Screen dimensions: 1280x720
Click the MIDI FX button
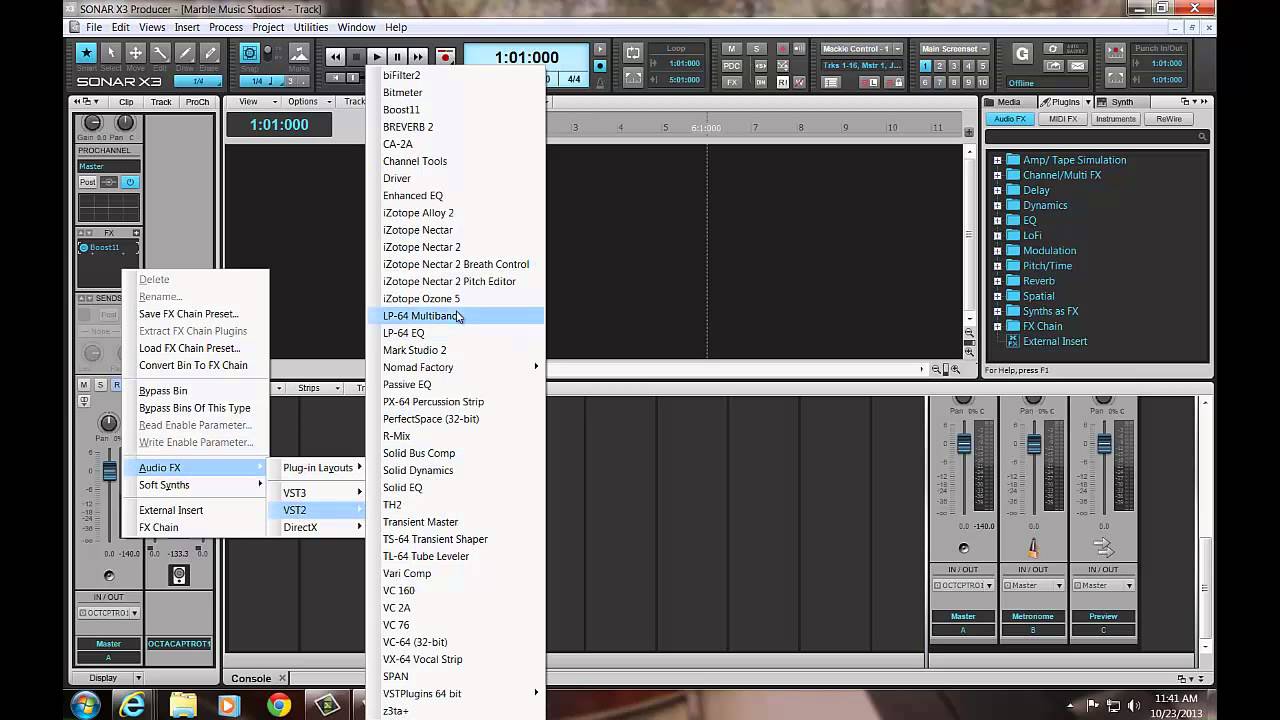point(1062,119)
